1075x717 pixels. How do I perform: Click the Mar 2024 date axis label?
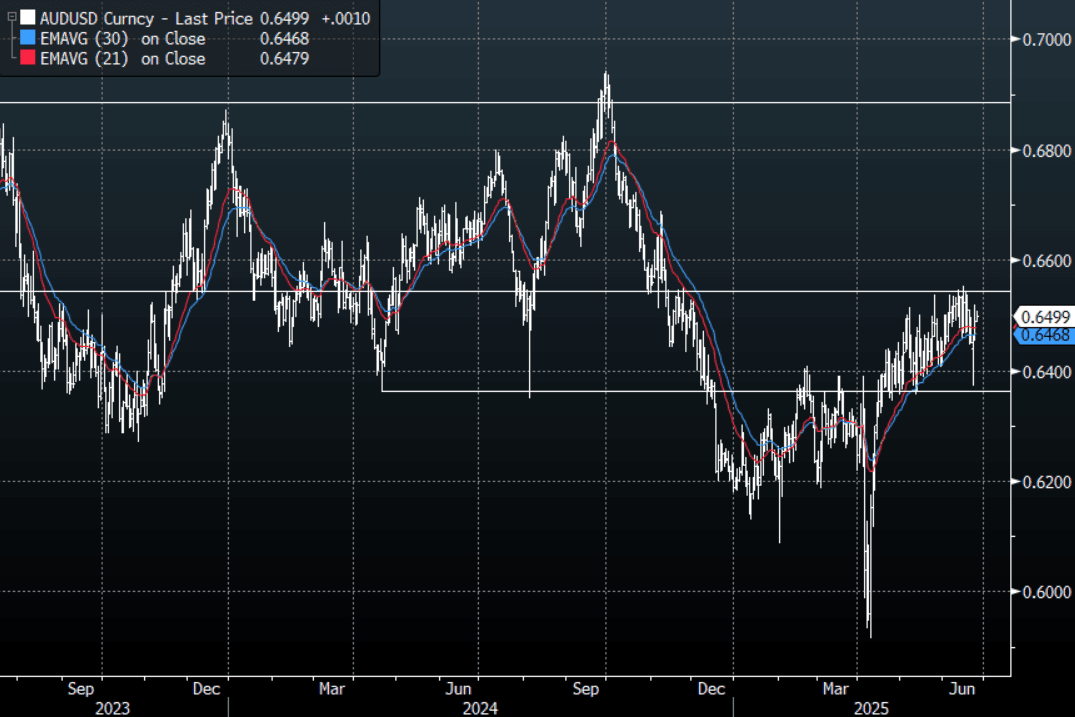[332, 689]
